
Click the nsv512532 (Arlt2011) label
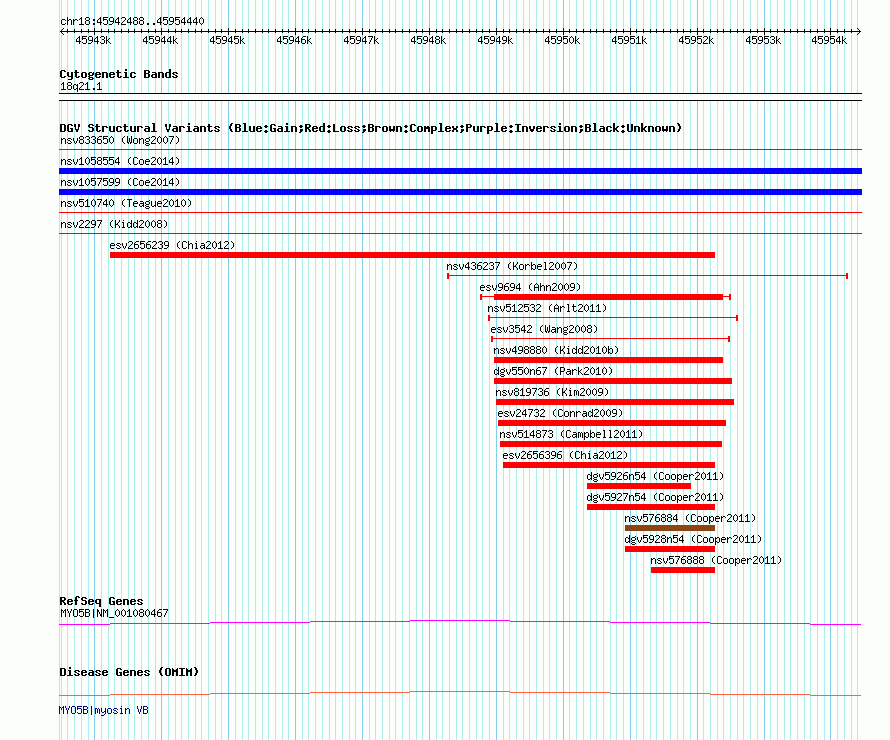click(x=547, y=308)
